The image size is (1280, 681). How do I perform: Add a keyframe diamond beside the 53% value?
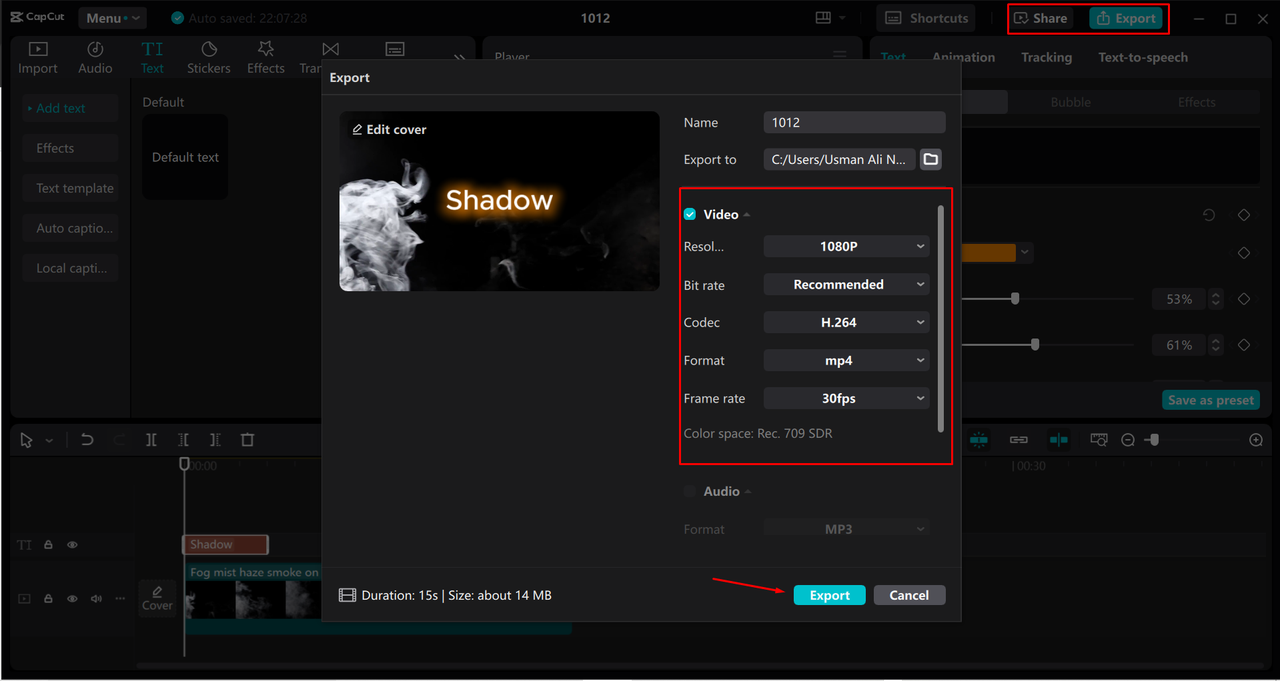(1244, 299)
